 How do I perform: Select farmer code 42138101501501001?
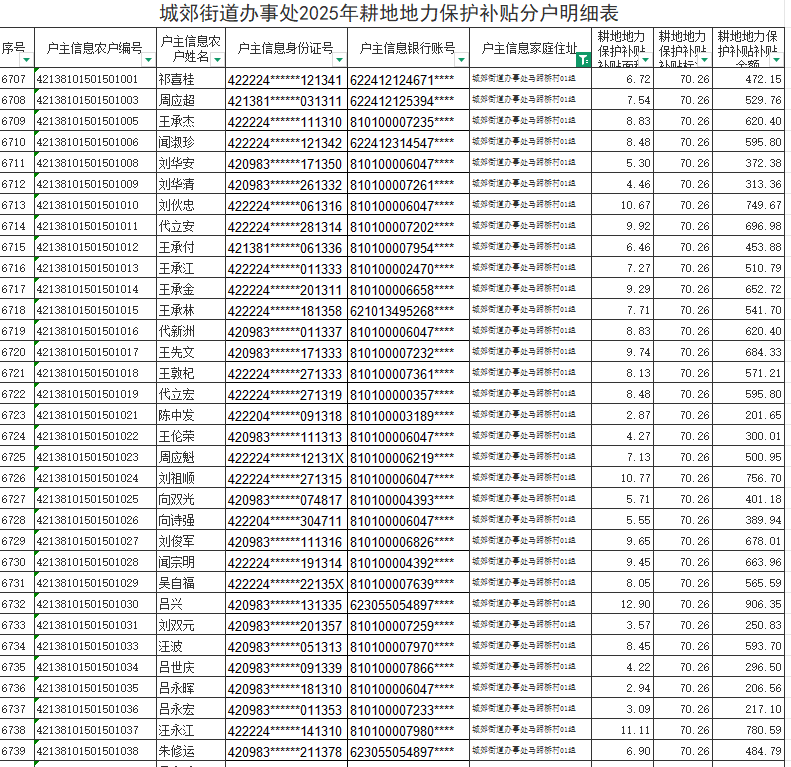(x=95, y=79)
